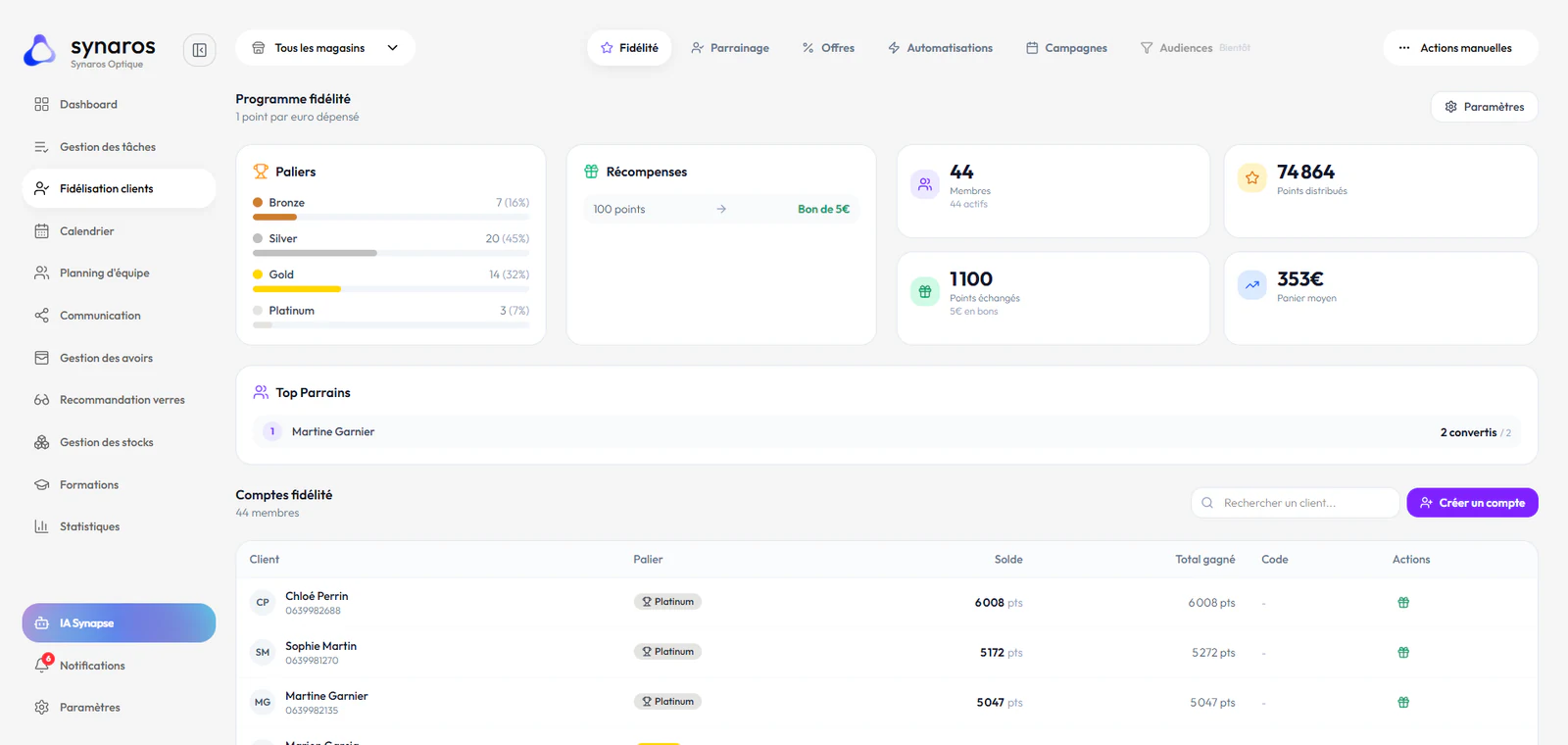1568x745 pixels.
Task: Focus the Rechercher un client search field
Action: (x=1296, y=503)
